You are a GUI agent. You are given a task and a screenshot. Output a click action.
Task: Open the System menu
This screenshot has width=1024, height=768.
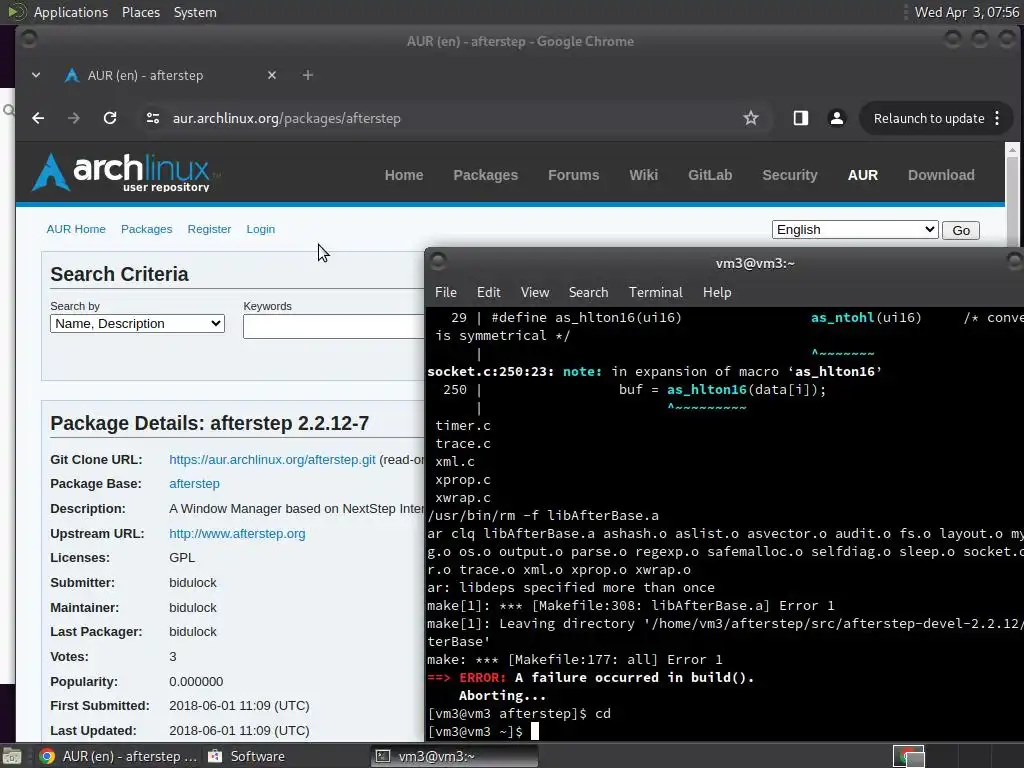195,12
